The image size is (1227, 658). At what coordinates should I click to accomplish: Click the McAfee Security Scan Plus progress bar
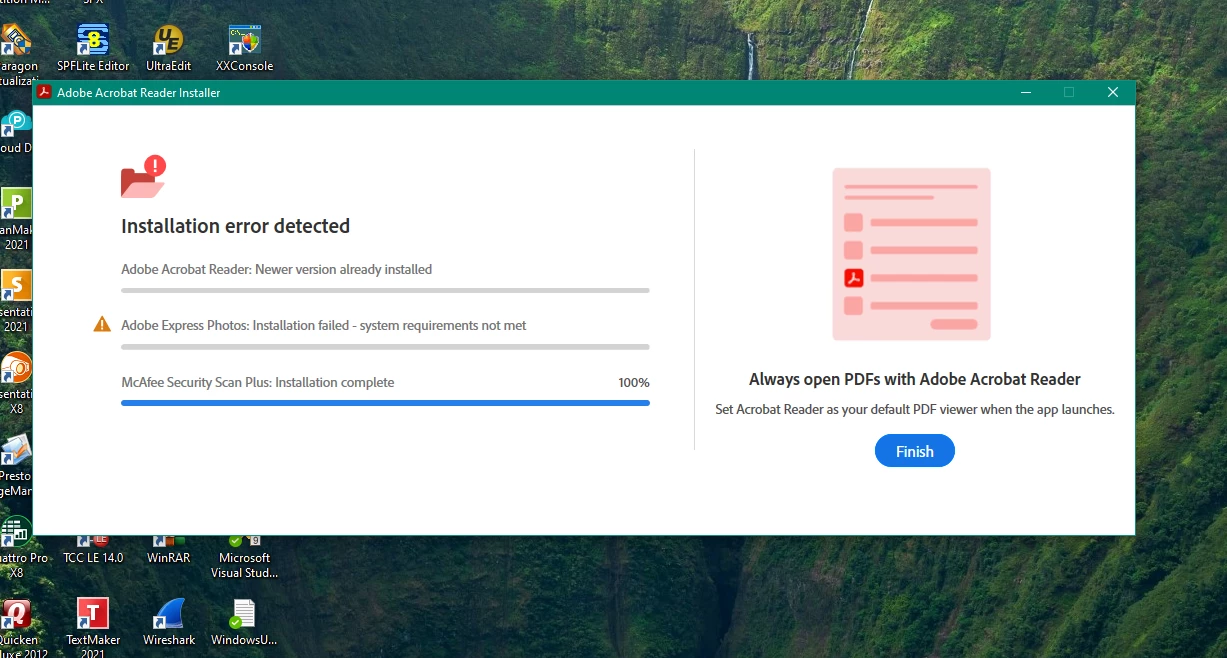tap(385, 403)
